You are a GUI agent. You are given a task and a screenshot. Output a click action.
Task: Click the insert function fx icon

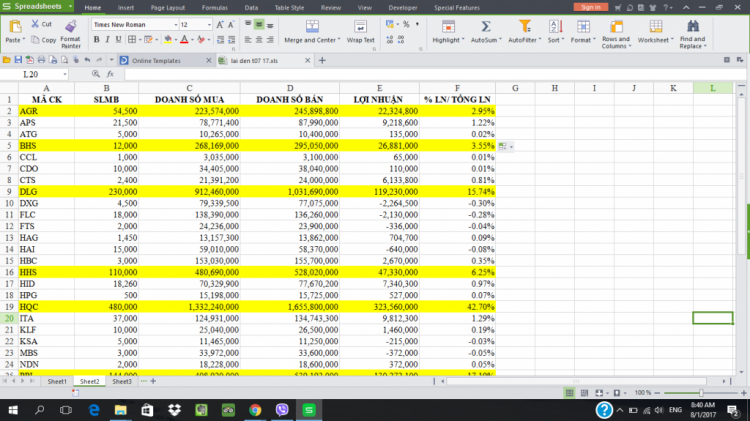pyautogui.click(x=110, y=74)
